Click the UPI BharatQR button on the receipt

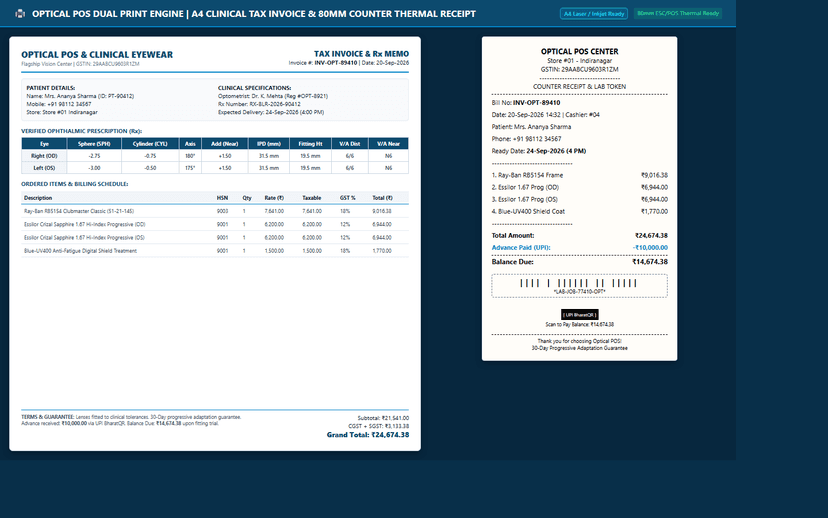click(x=579, y=315)
